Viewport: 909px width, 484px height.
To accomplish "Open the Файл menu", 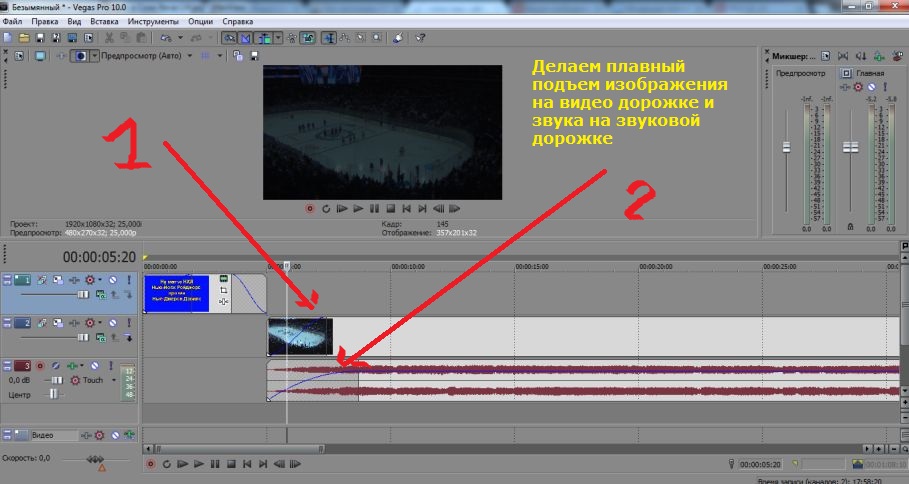I will [x=12, y=21].
